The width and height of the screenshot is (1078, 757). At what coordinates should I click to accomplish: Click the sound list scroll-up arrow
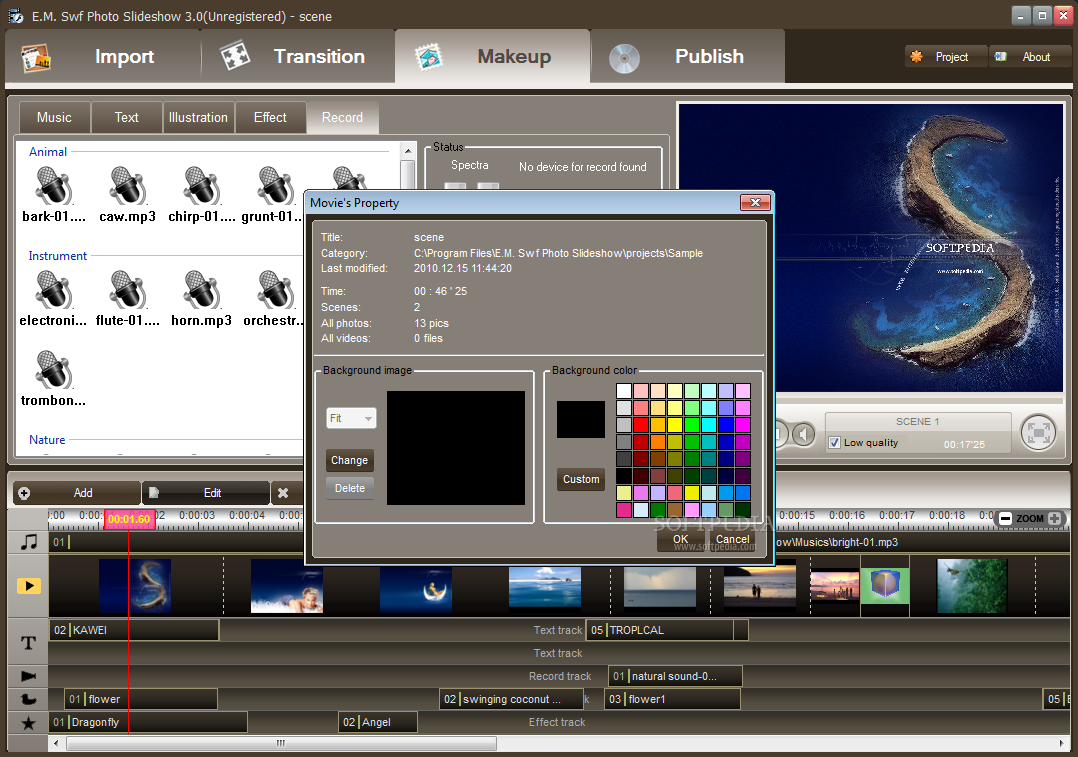click(408, 151)
